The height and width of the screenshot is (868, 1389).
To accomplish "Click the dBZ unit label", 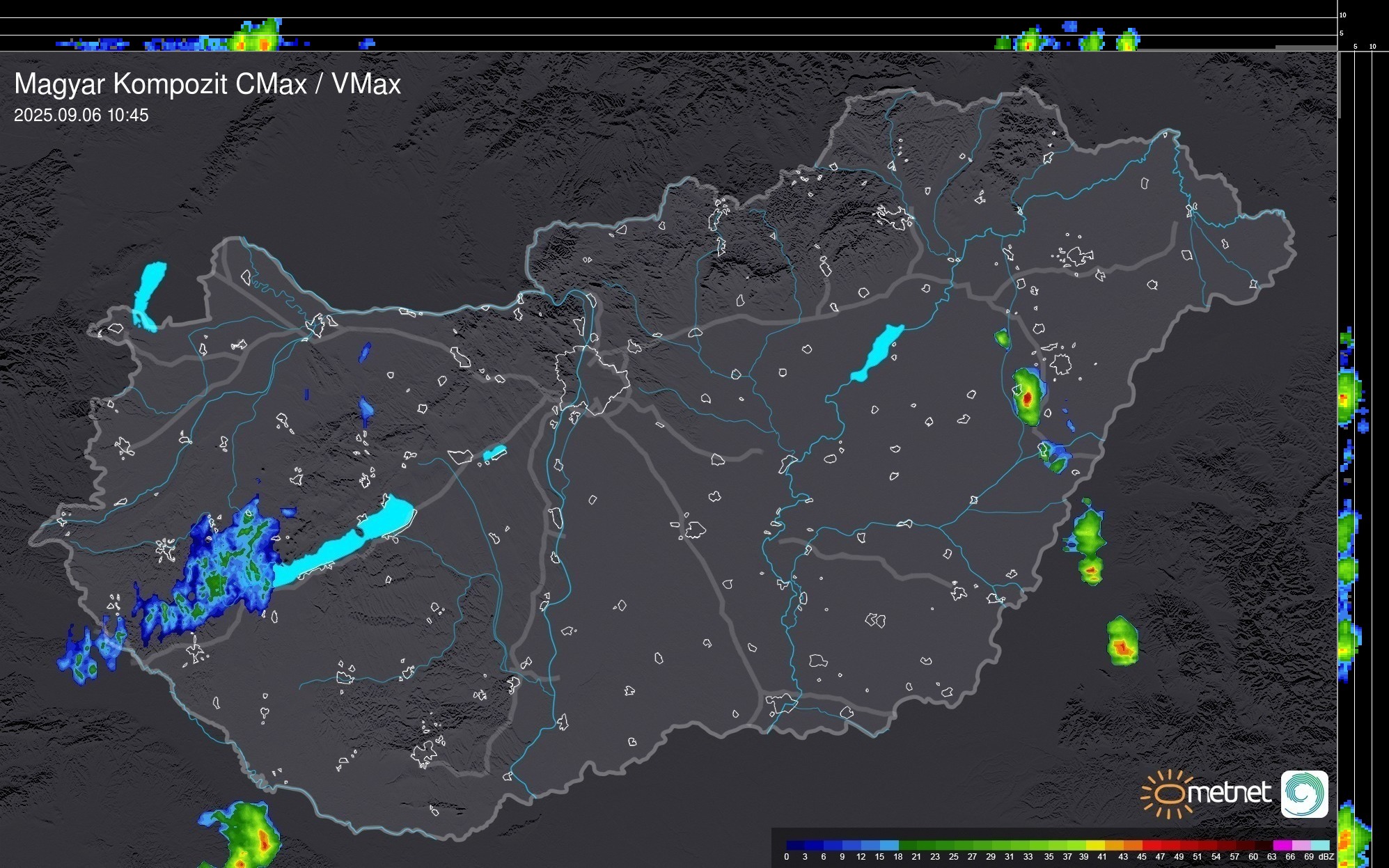I will (x=1326, y=857).
